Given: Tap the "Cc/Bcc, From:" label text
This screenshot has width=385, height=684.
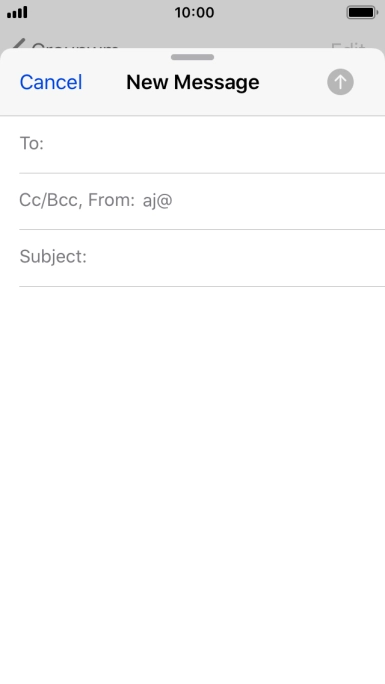Looking at the screenshot, I should point(77,200).
